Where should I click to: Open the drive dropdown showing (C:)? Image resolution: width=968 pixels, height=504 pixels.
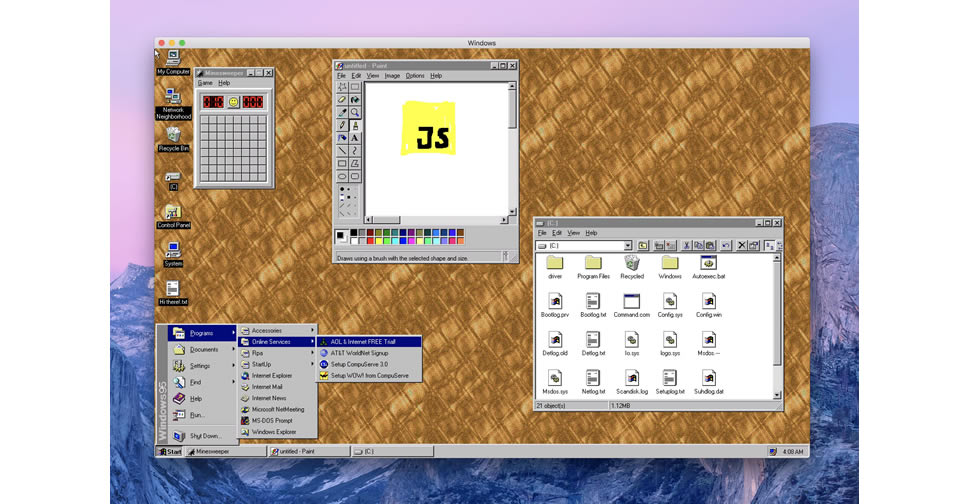[627, 245]
